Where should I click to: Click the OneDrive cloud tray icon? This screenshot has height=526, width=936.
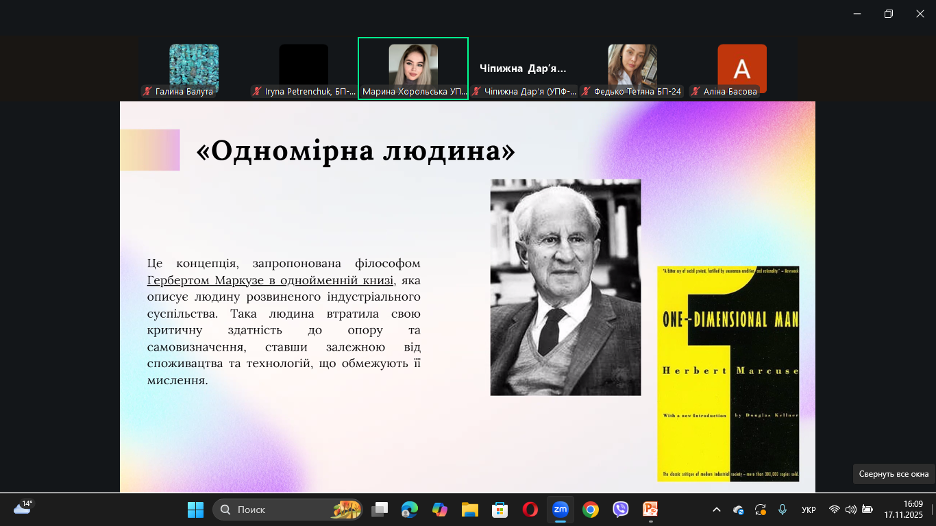(x=738, y=509)
